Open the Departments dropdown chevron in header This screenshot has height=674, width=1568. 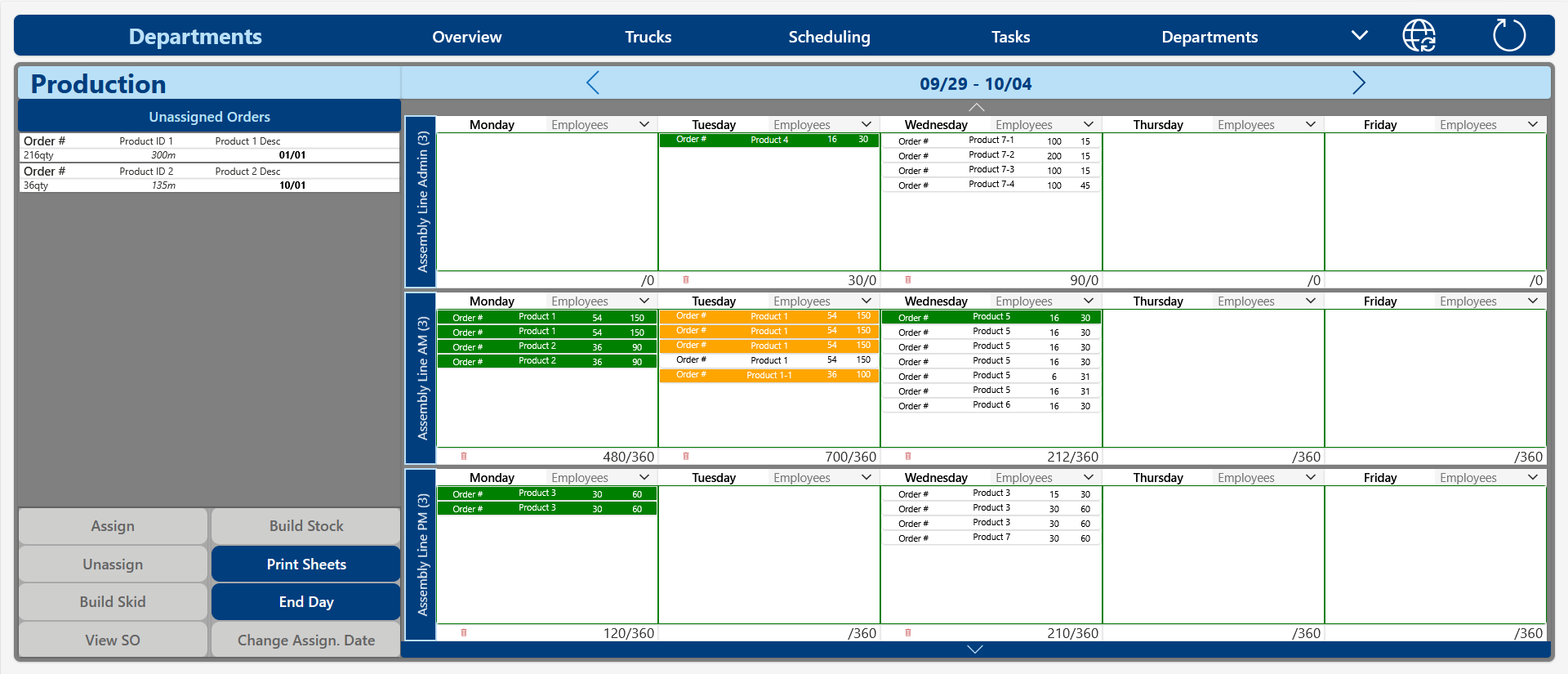1359,36
